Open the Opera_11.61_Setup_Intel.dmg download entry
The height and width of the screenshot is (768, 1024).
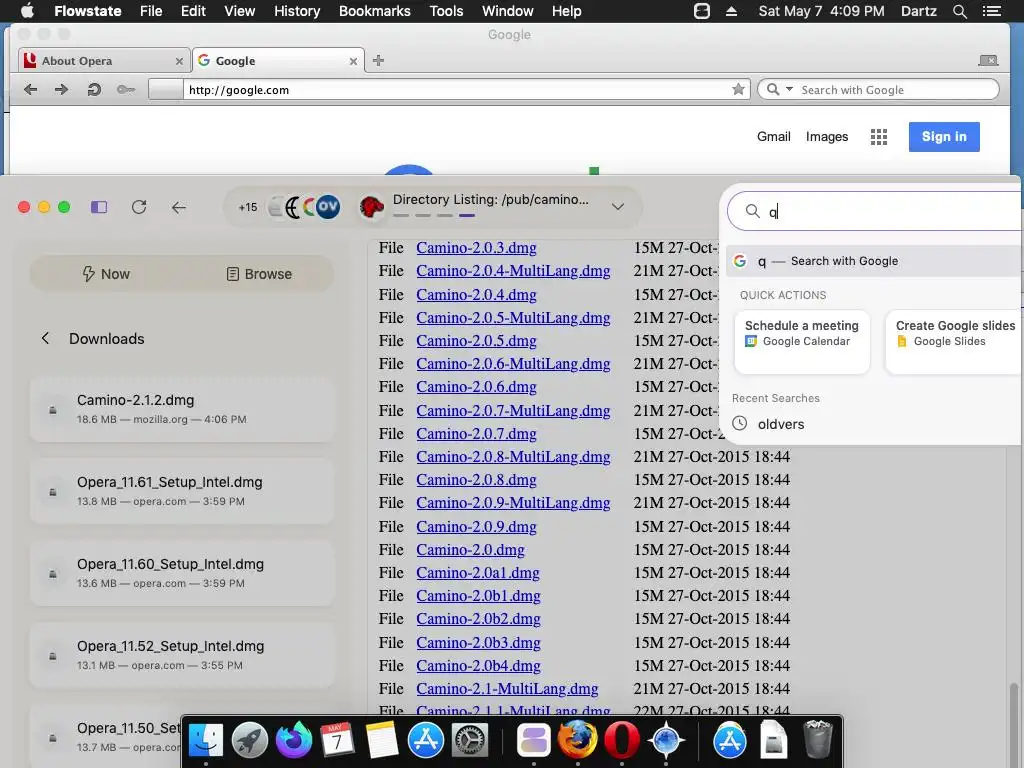(x=182, y=490)
